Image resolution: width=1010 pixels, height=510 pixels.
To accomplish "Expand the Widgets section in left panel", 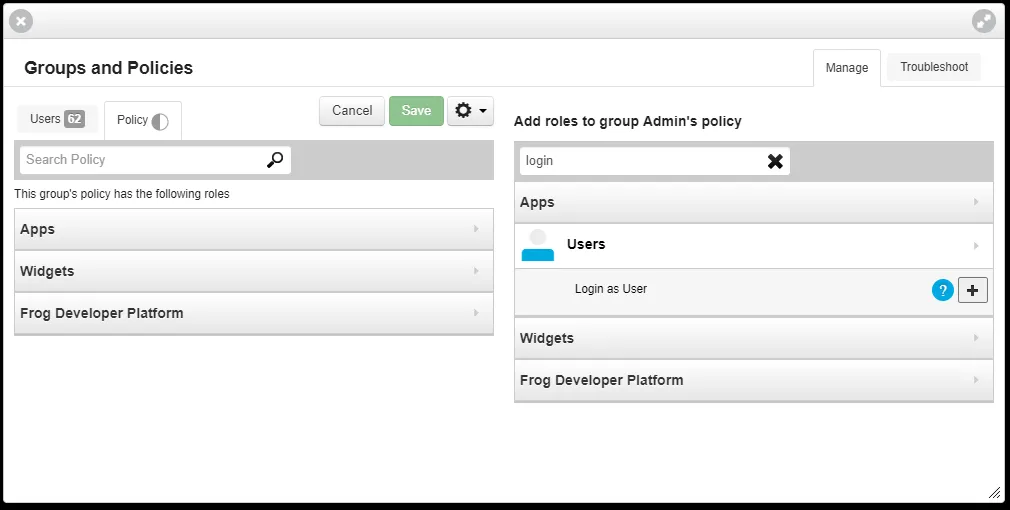I will pos(254,271).
